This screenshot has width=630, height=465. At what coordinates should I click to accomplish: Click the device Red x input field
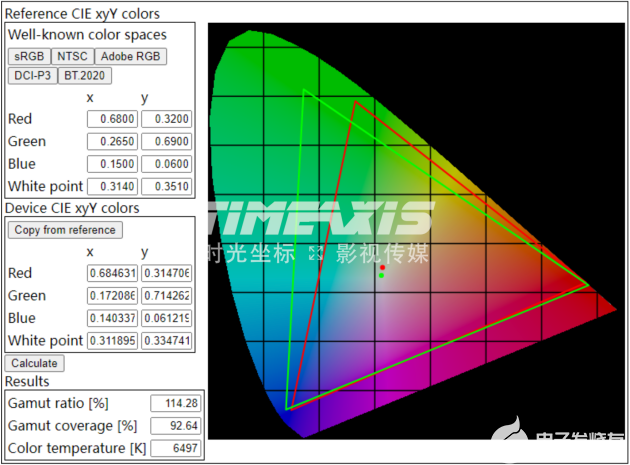pos(112,273)
